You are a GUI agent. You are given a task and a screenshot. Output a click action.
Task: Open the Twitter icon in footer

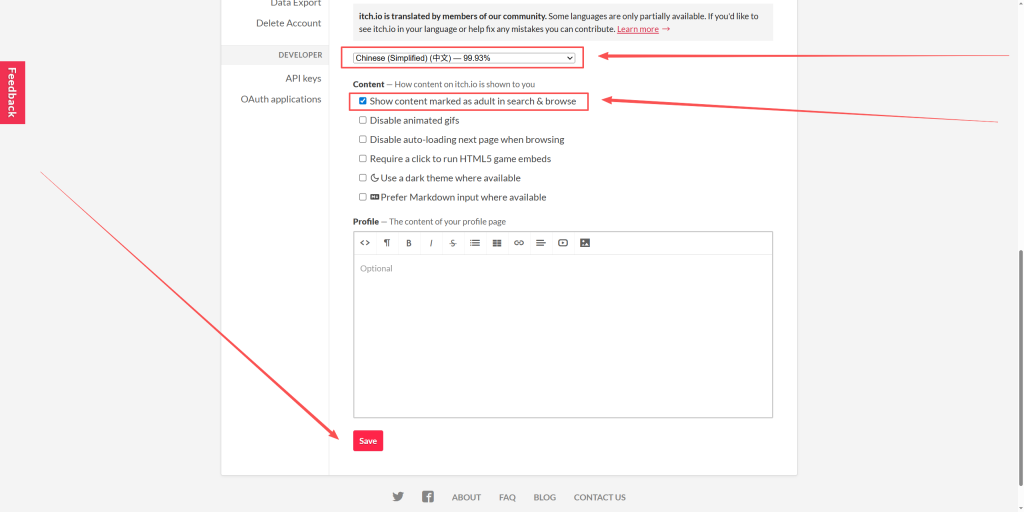398,497
